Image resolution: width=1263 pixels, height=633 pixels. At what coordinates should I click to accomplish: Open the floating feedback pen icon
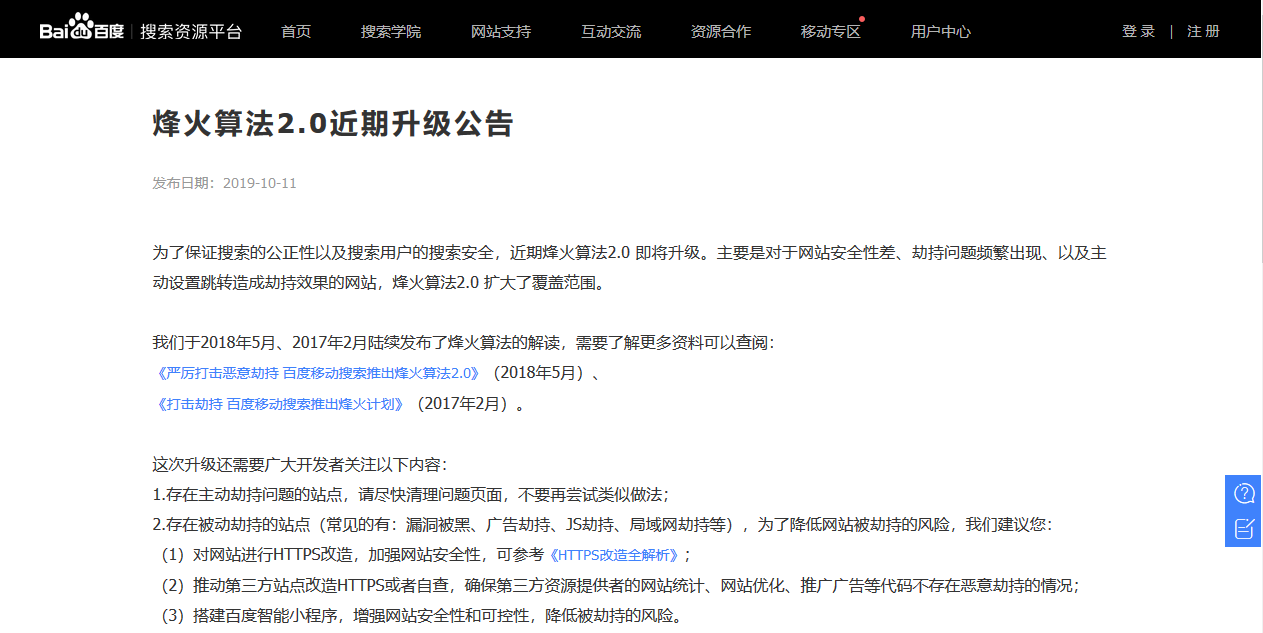click(1243, 530)
